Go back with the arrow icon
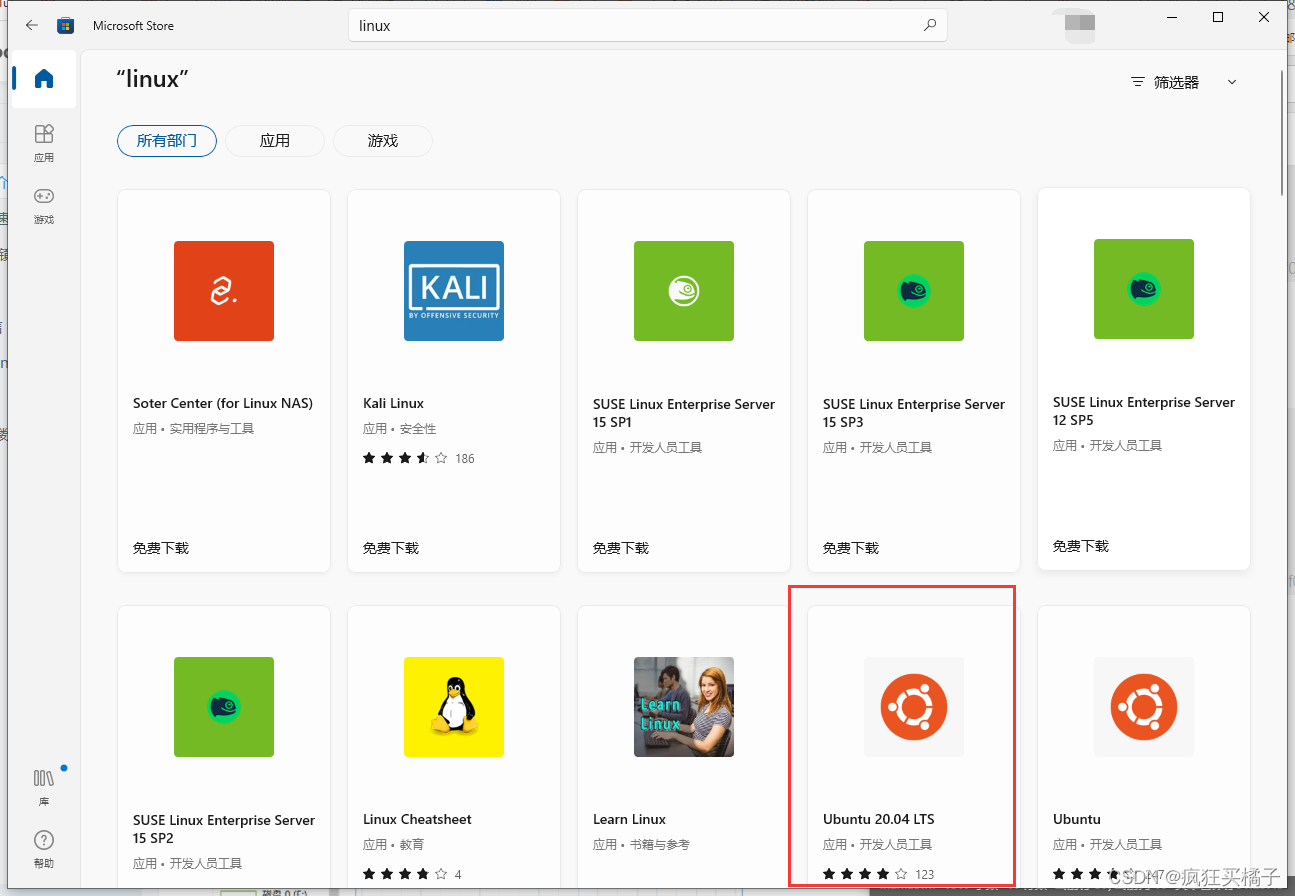 click(x=32, y=25)
